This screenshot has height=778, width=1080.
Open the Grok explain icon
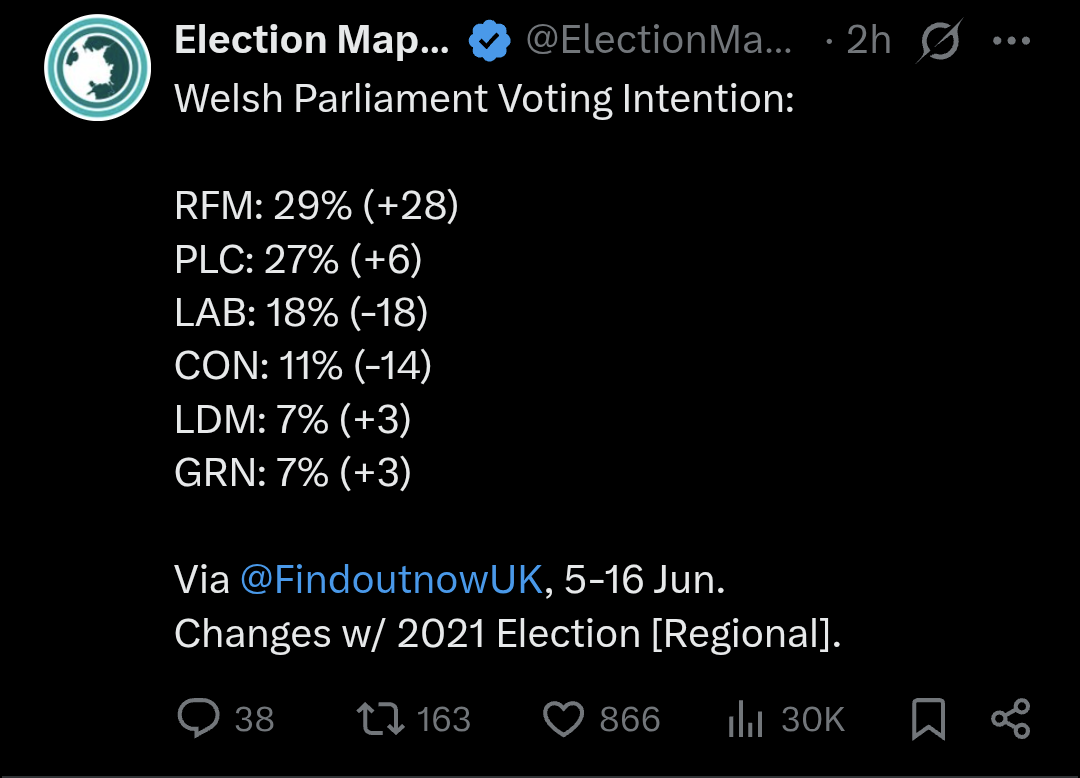click(x=939, y=41)
